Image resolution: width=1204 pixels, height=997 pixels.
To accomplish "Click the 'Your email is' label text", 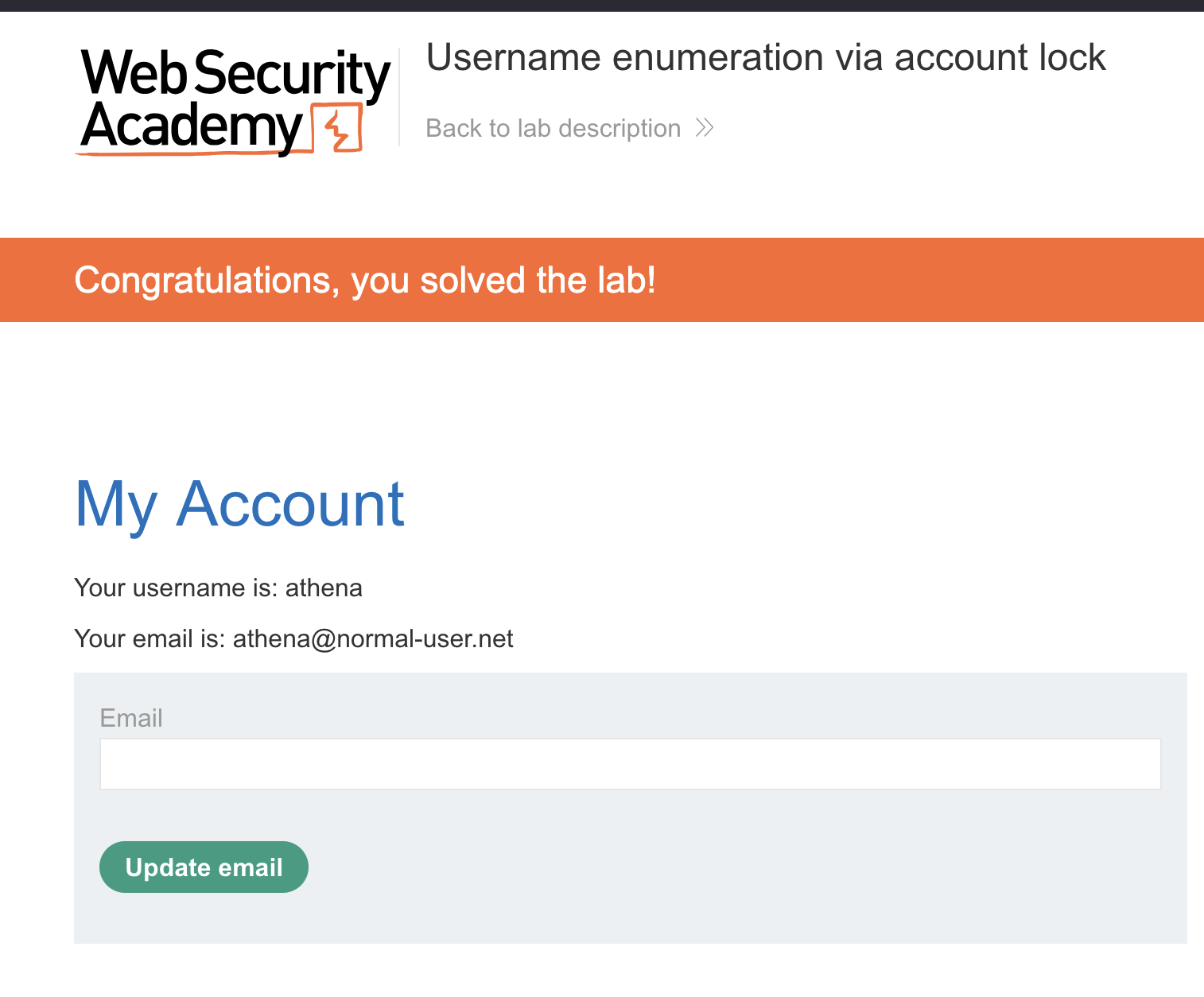I will coord(150,639).
